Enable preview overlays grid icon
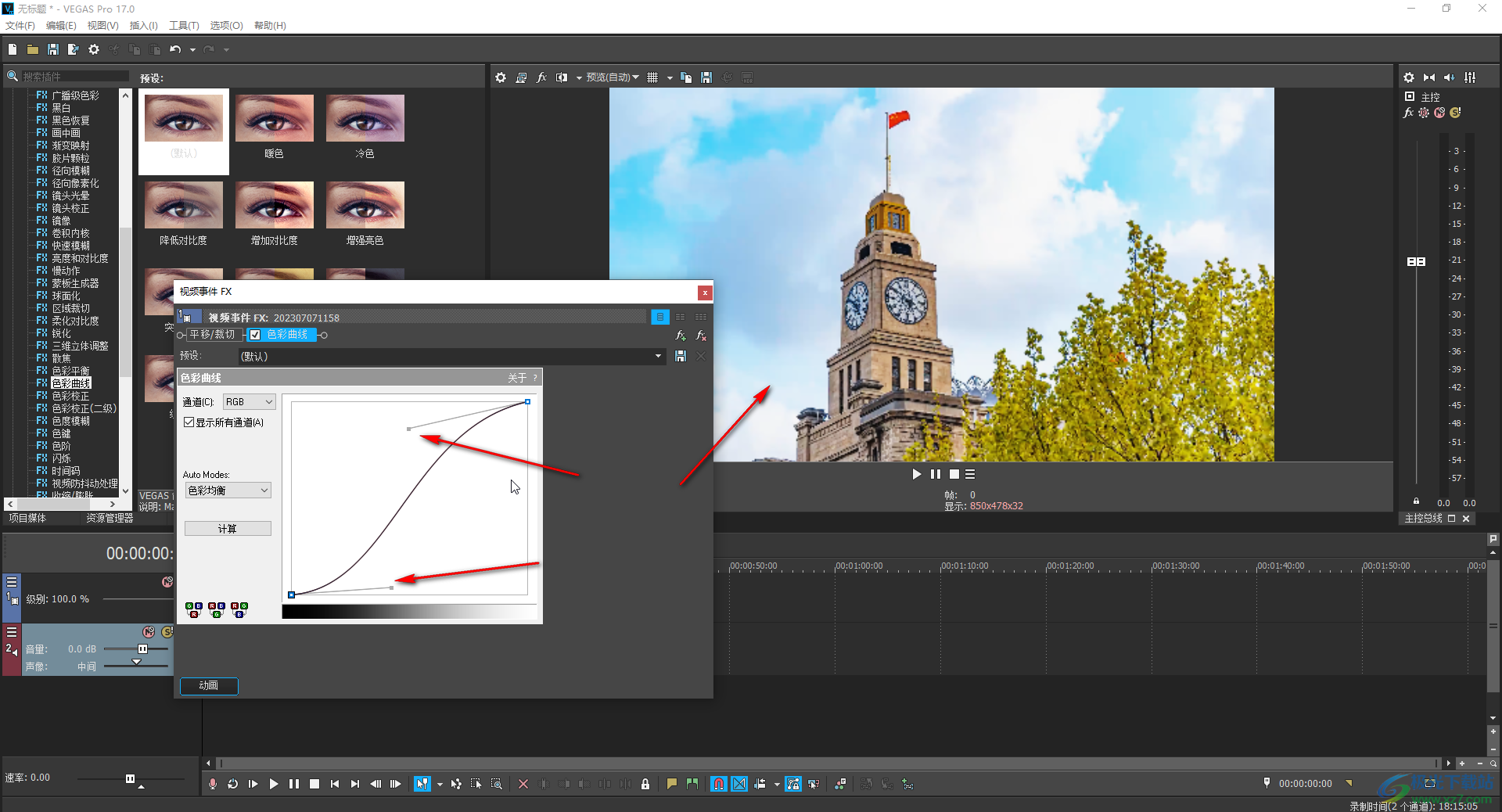This screenshot has width=1502, height=812. click(x=652, y=77)
